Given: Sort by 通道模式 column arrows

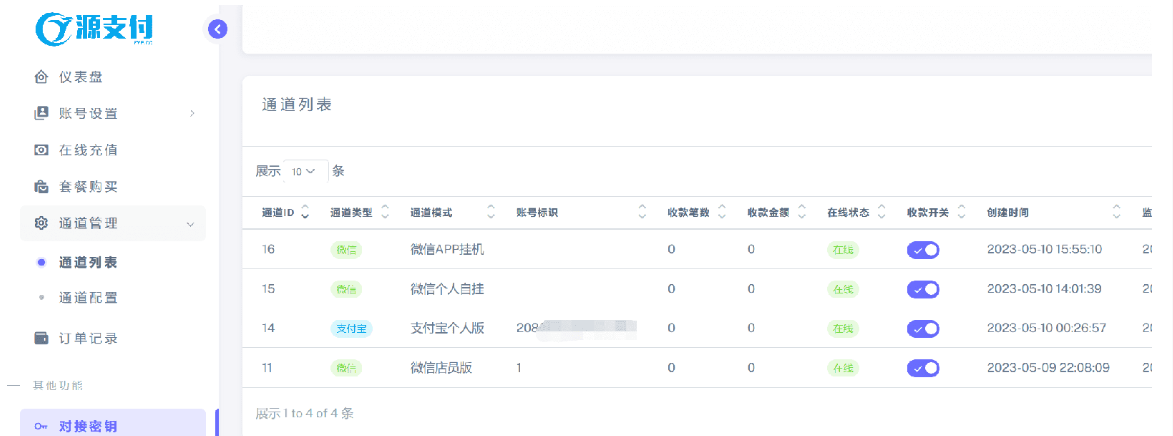Looking at the screenshot, I should pyautogui.click(x=491, y=212).
